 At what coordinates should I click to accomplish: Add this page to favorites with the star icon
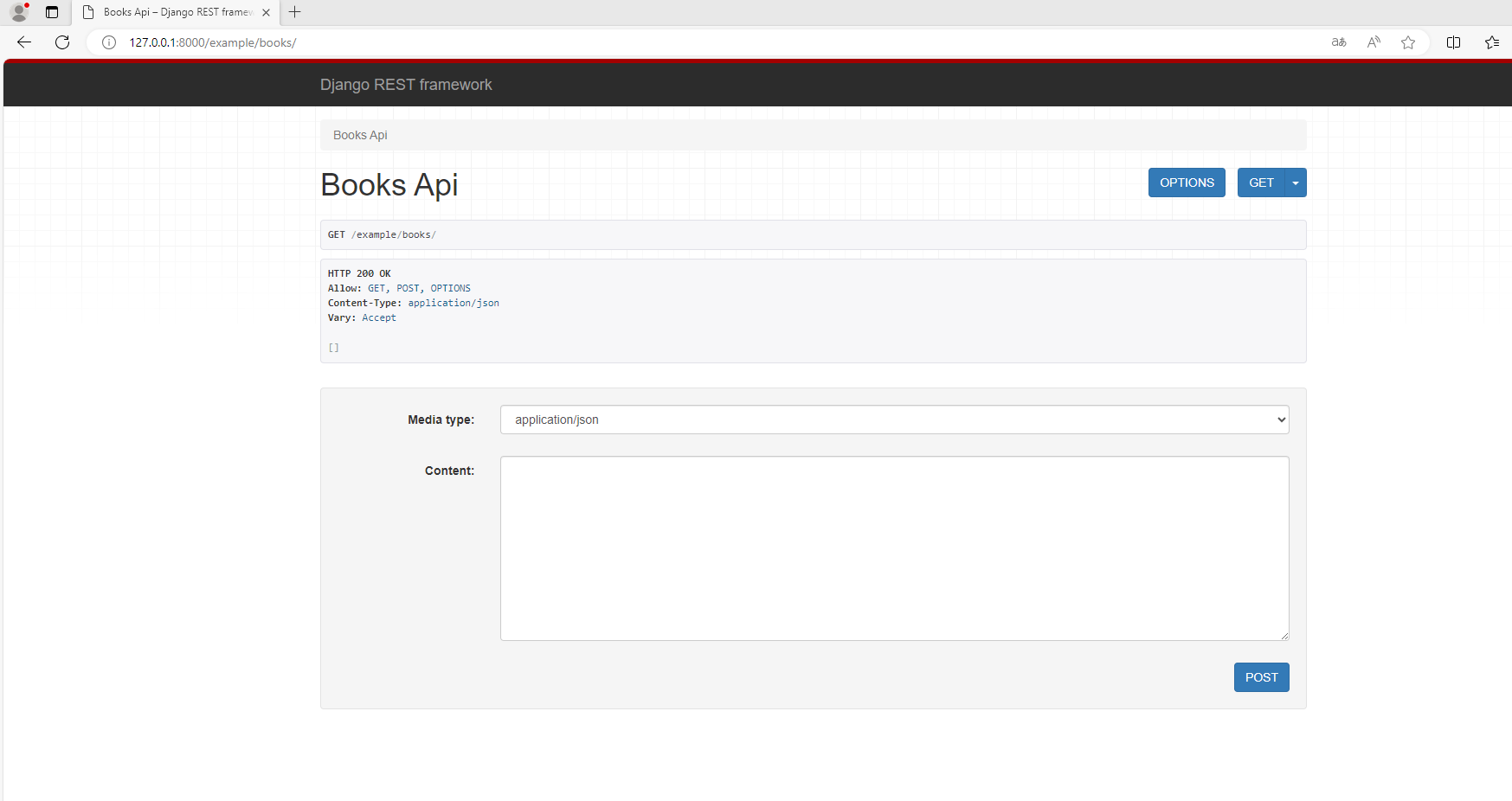(x=1408, y=42)
